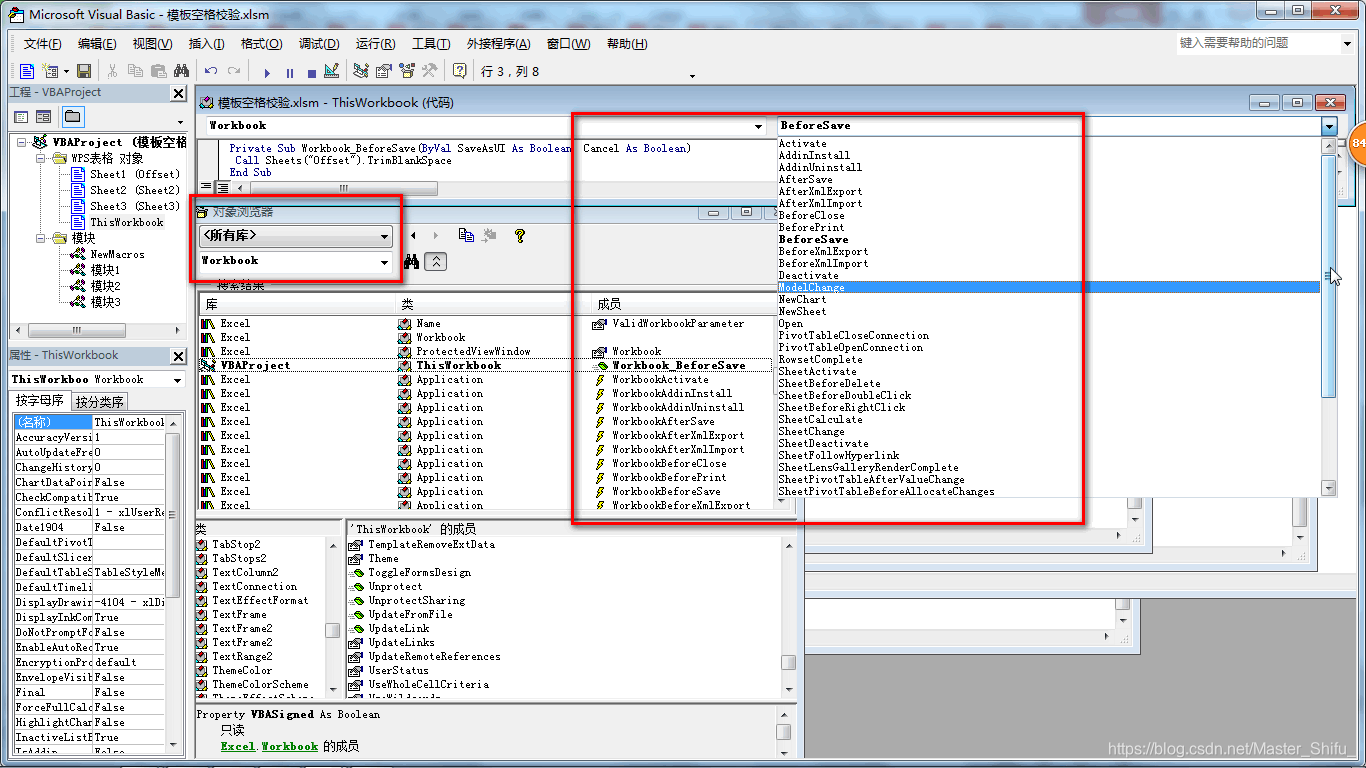Open the all-libraries dropdown in the Object Browser
The height and width of the screenshot is (768, 1366).
click(384, 237)
